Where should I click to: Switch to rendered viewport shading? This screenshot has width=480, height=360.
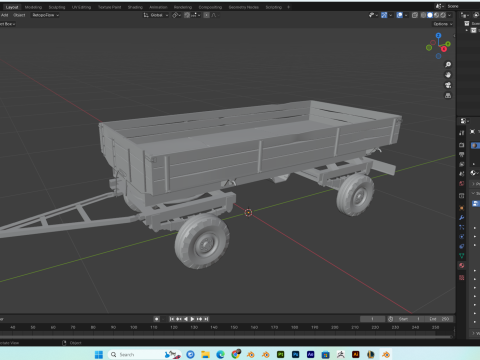pos(443,15)
